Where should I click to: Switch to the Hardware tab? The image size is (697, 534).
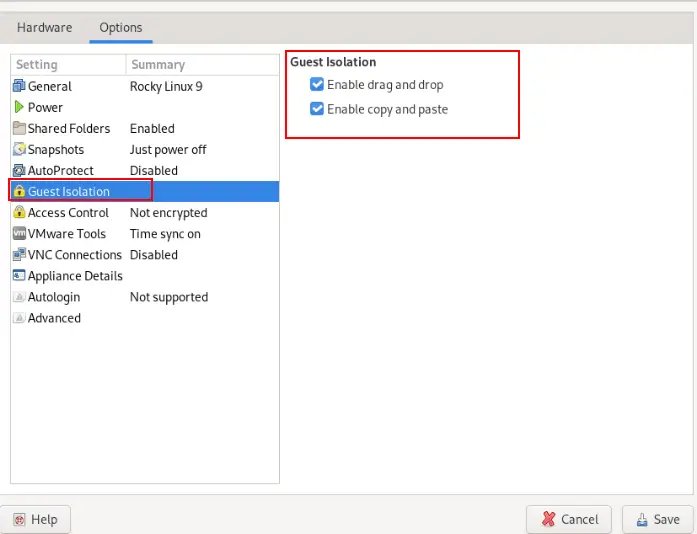pyautogui.click(x=44, y=28)
